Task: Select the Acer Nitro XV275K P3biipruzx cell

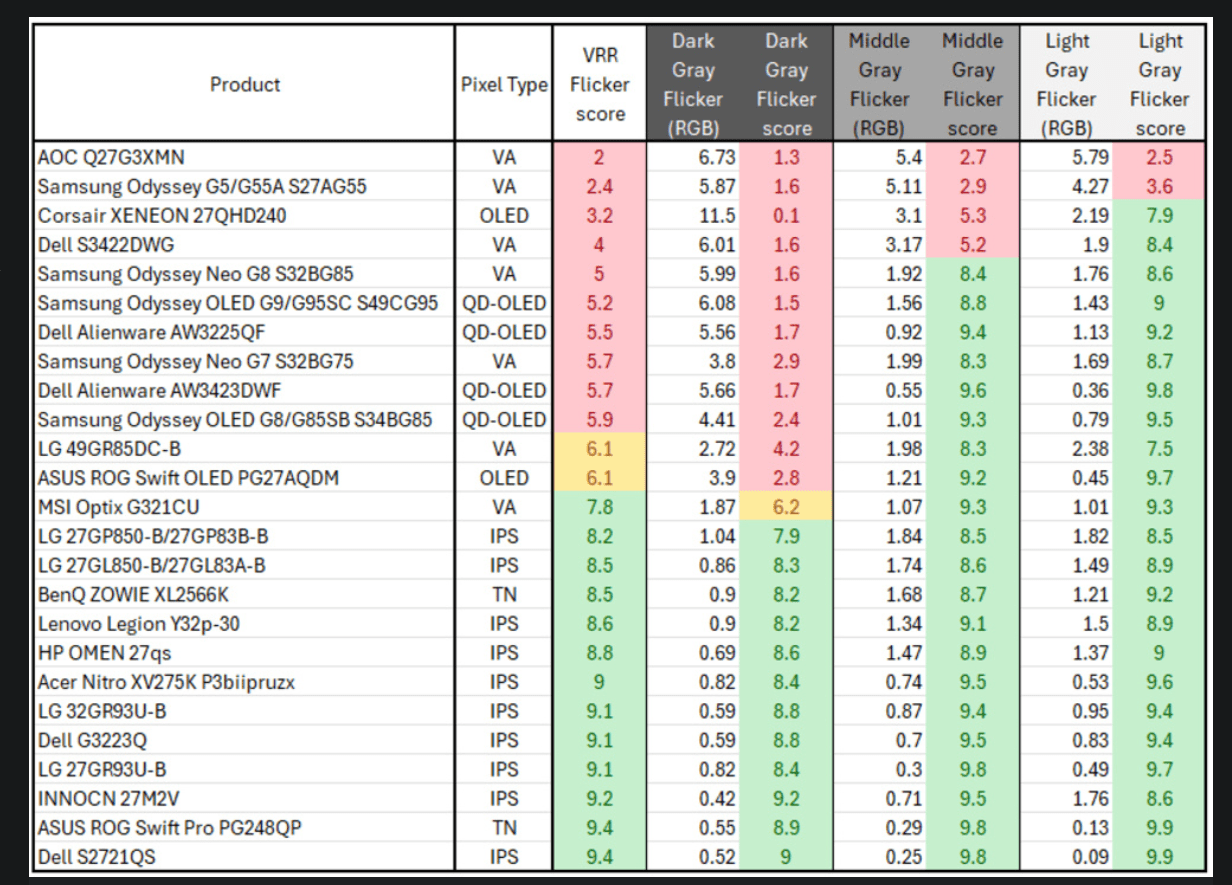Action: point(245,682)
